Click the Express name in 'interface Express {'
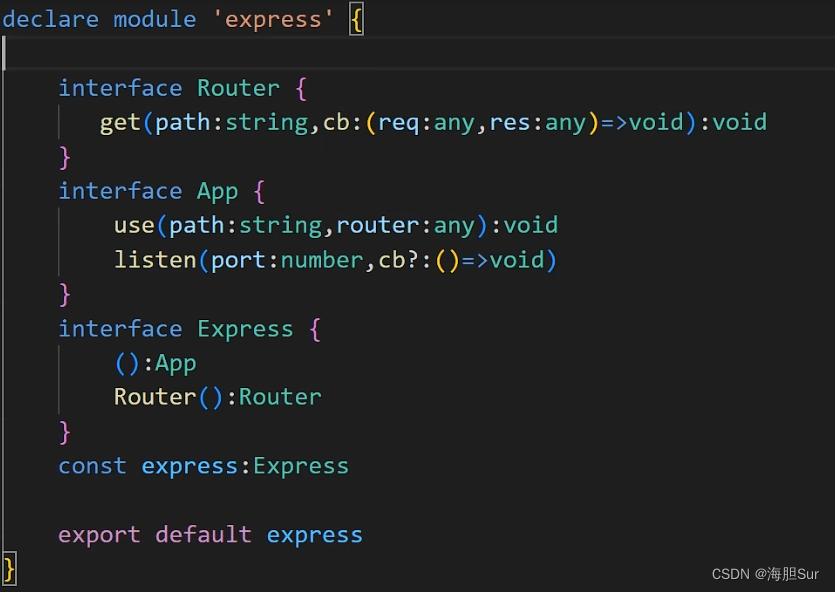The height and width of the screenshot is (592, 835). pos(245,330)
